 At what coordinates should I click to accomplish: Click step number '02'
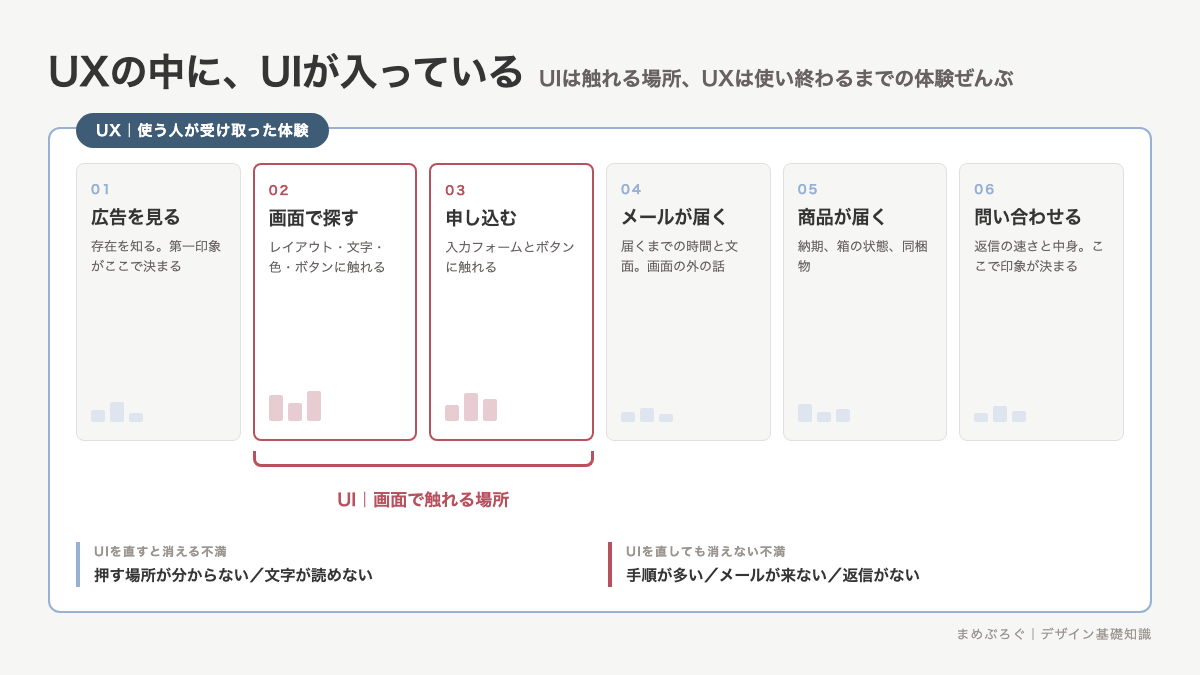pos(279,190)
